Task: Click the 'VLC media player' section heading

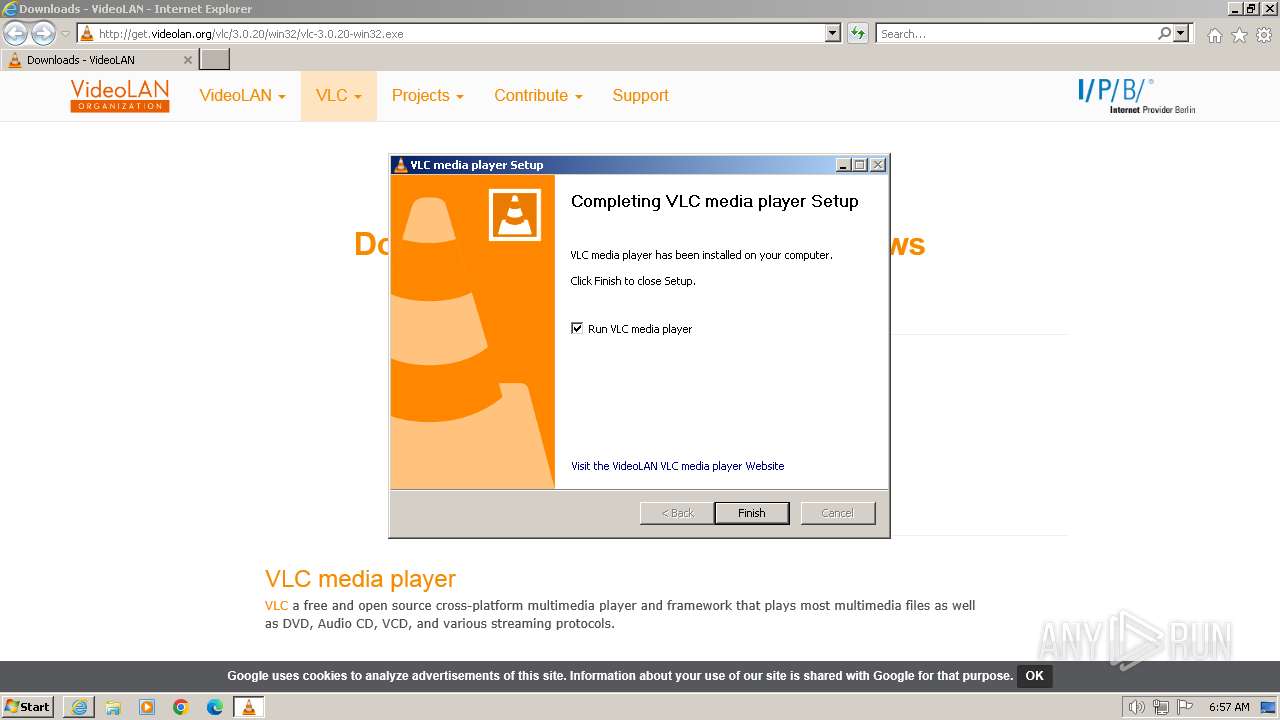Action: pyautogui.click(x=360, y=579)
